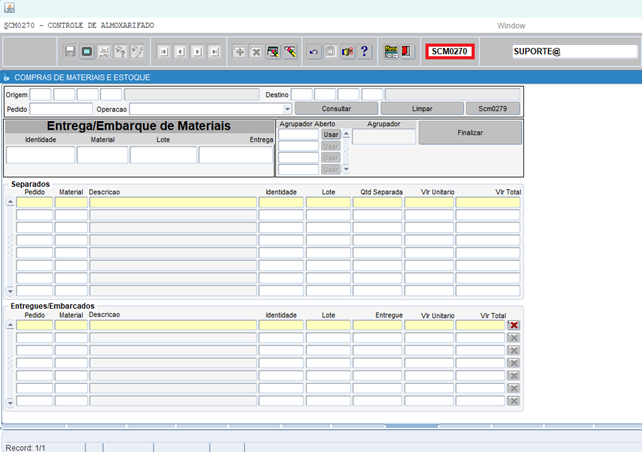Click the eraser pencil clear icon
642x452 pixels.
tap(290, 52)
